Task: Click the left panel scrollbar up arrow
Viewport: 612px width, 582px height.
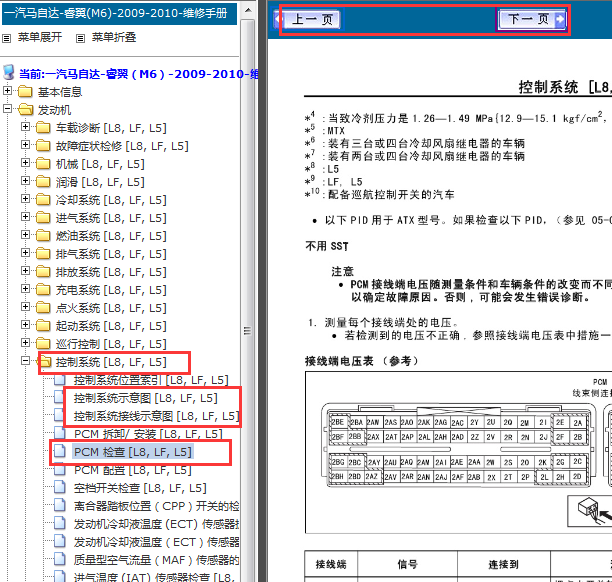Action: coord(248,10)
